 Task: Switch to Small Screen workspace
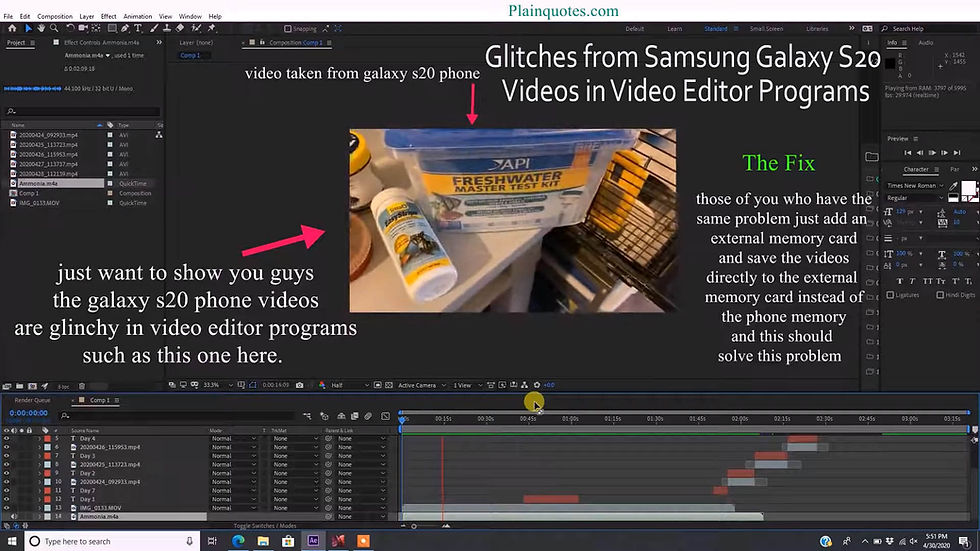pos(766,29)
